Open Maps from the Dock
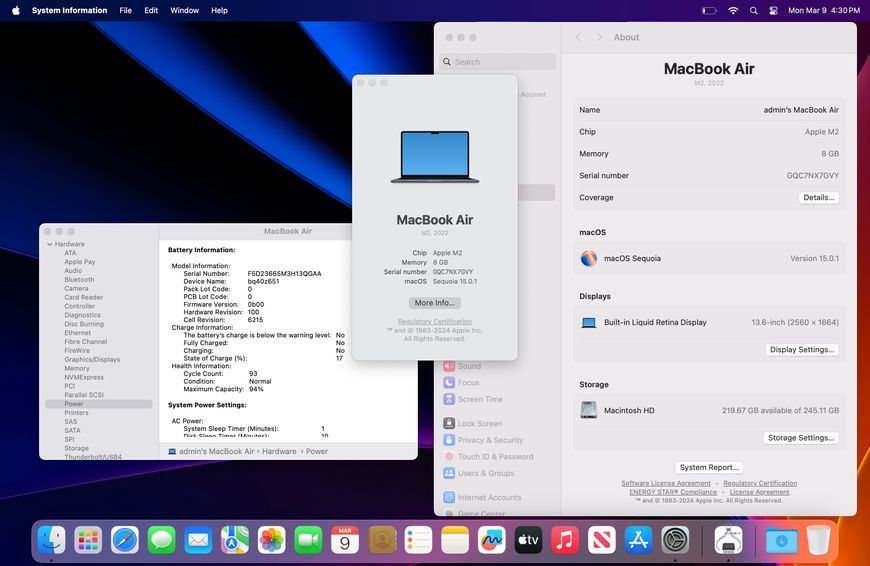Viewport: 870px width, 566px height. (x=235, y=539)
